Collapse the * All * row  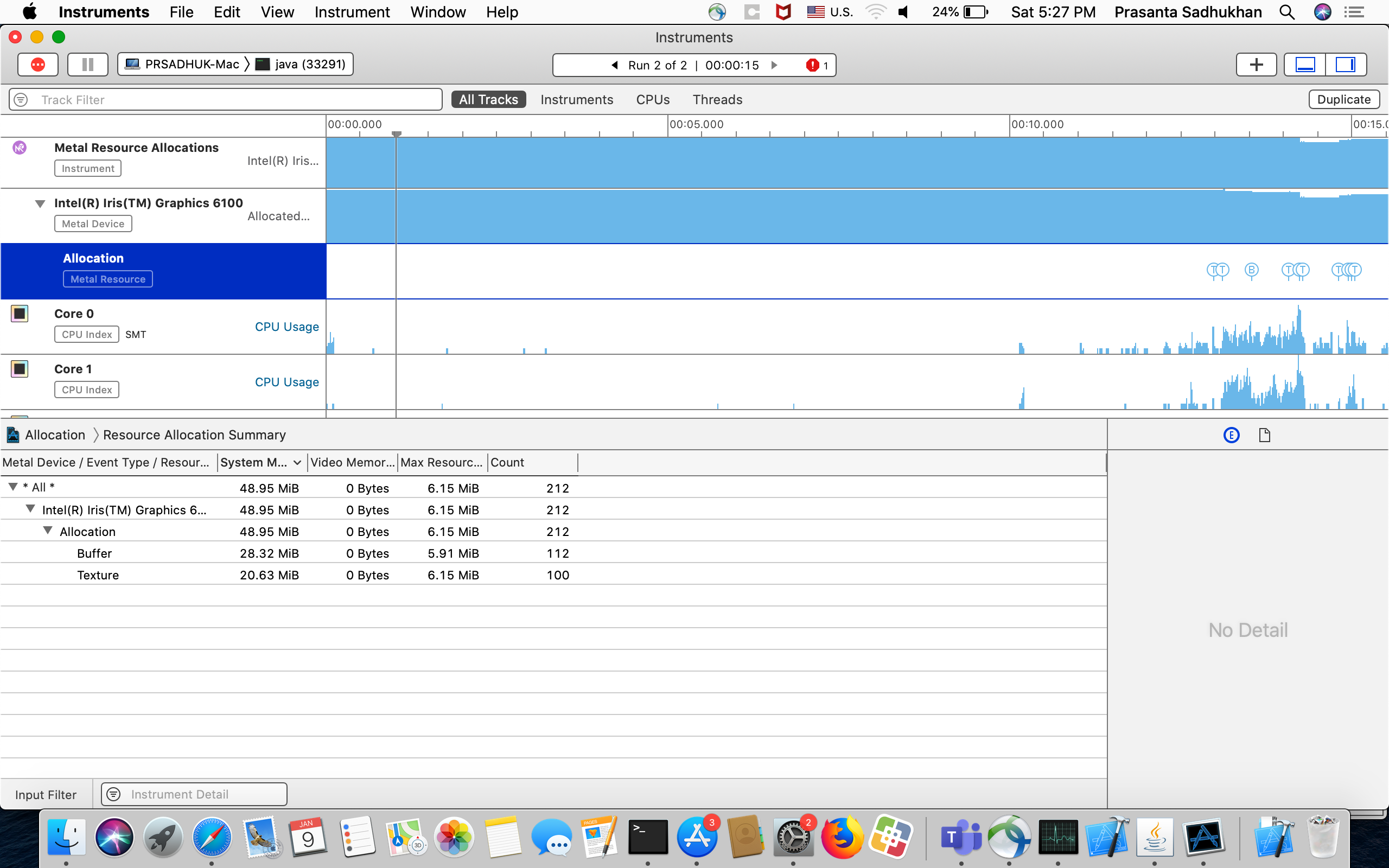12,487
